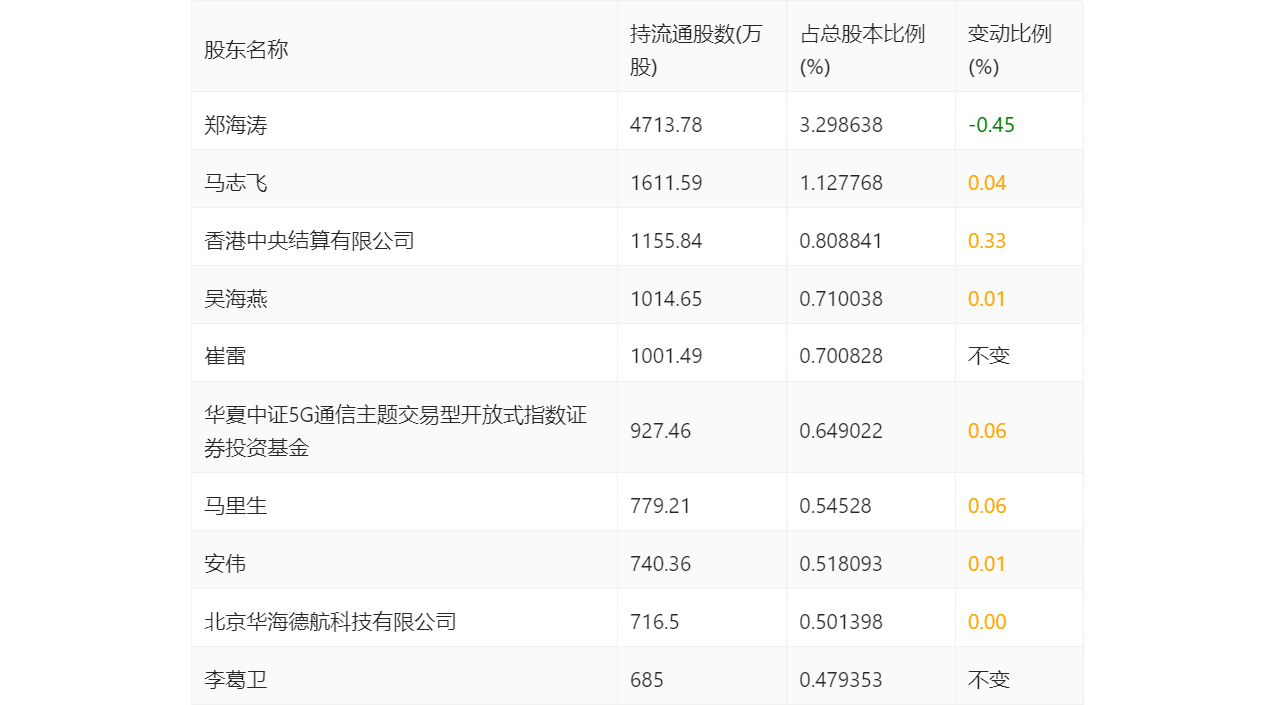Viewport: 1275px width, 705px height.
Task: Click the 持流通股数(万股) column header
Action: tap(696, 50)
